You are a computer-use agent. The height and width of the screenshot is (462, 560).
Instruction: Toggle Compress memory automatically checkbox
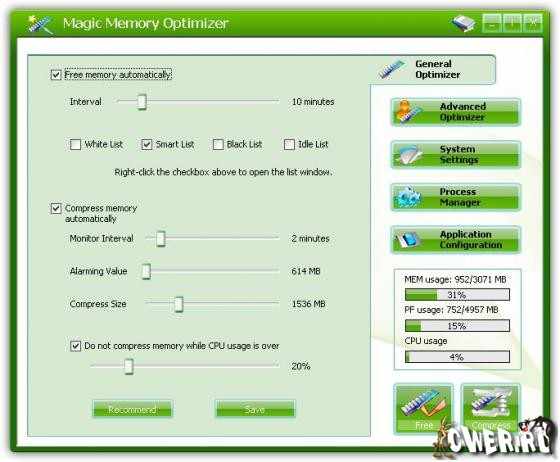pyautogui.click(x=56, y=208)
